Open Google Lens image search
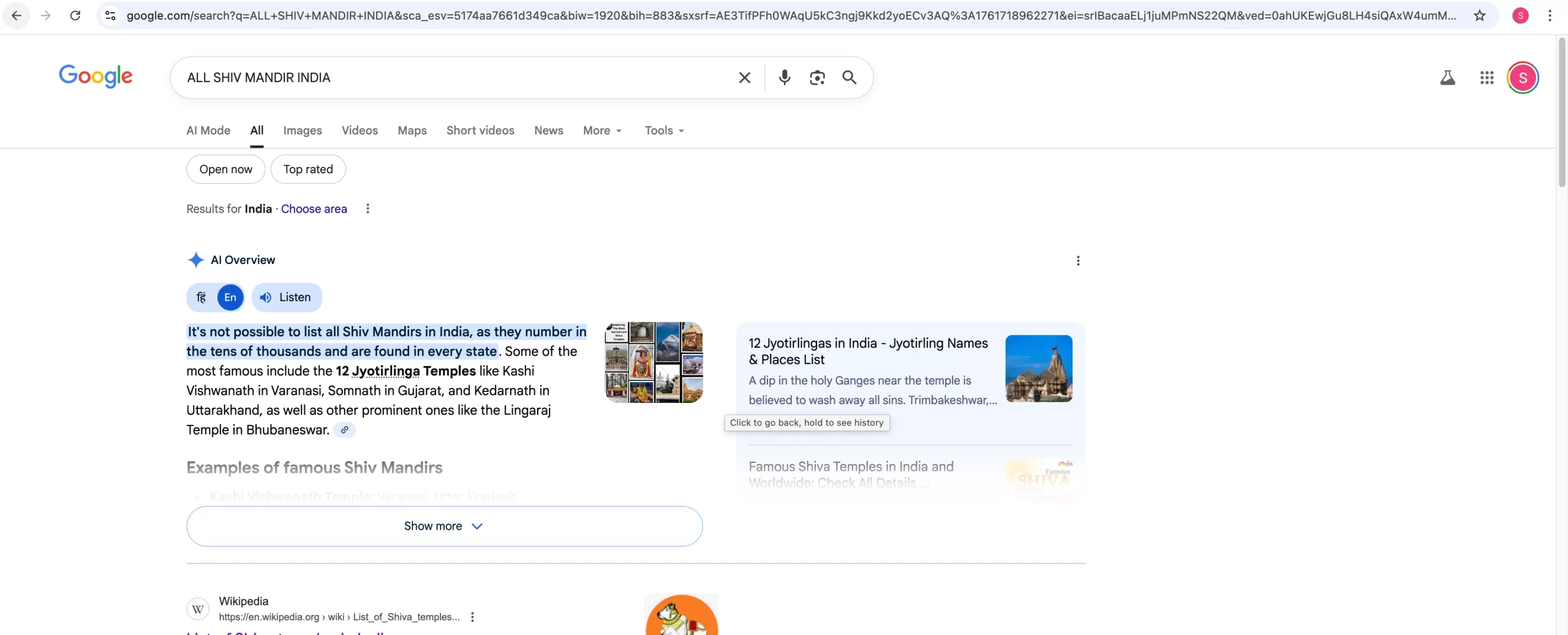This screenshot has width=1568, height=635. 817,77
